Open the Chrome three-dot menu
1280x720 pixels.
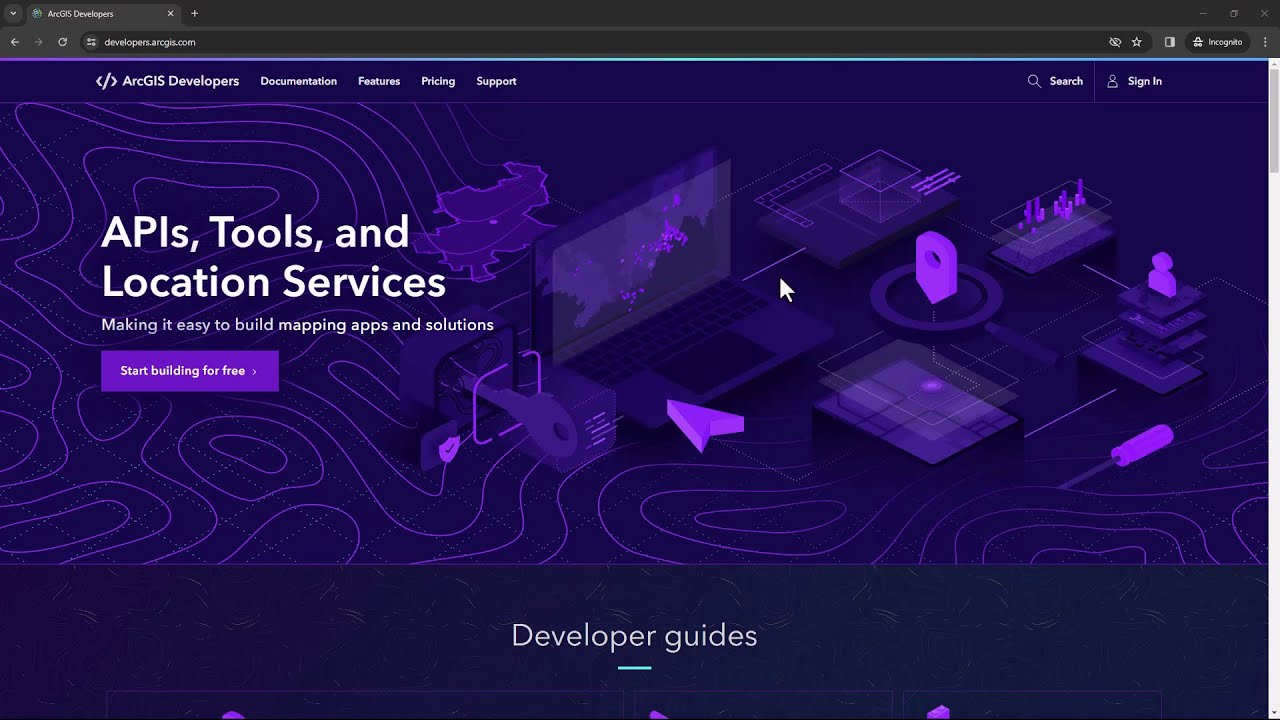tap(1265, 42)
